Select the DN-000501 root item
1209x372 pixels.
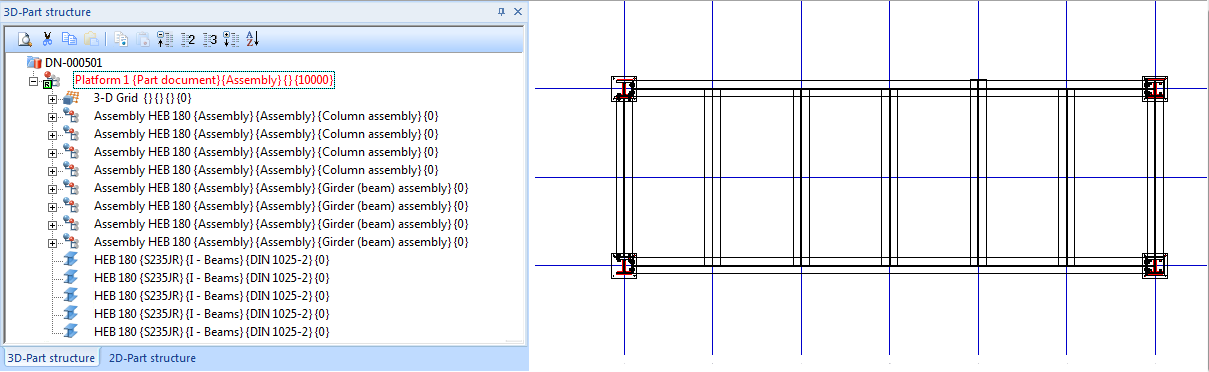pos(73,62)
